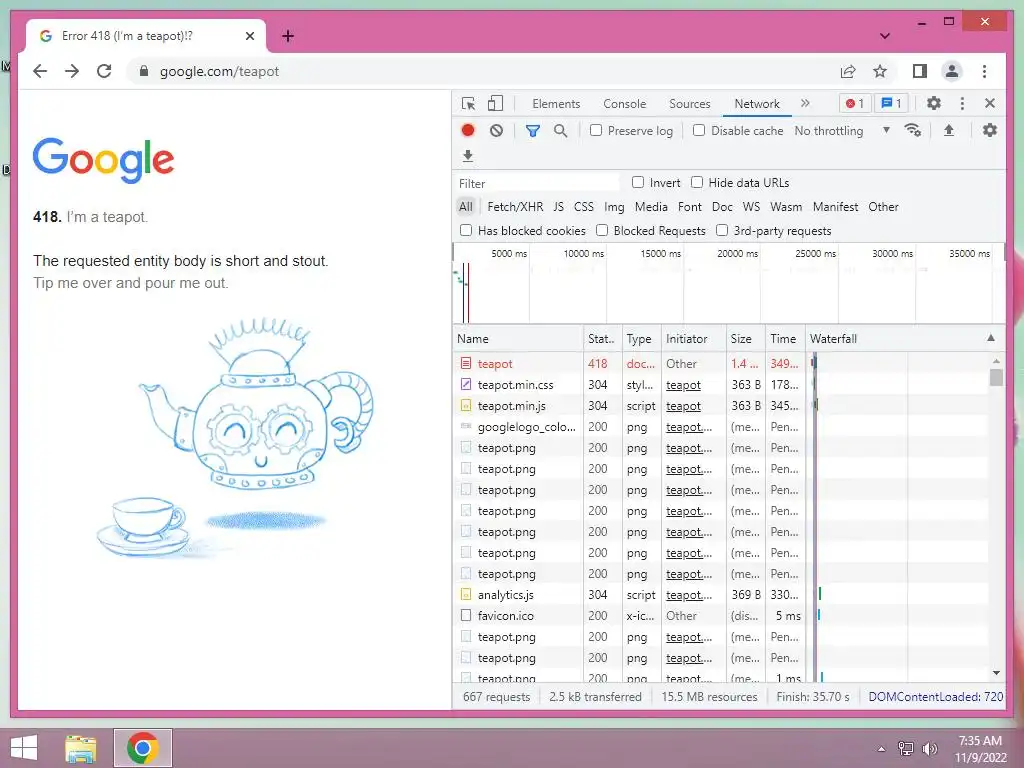Filter requests by Doc type
Viewport: 1024px width, 768px height.
[722, 206]
